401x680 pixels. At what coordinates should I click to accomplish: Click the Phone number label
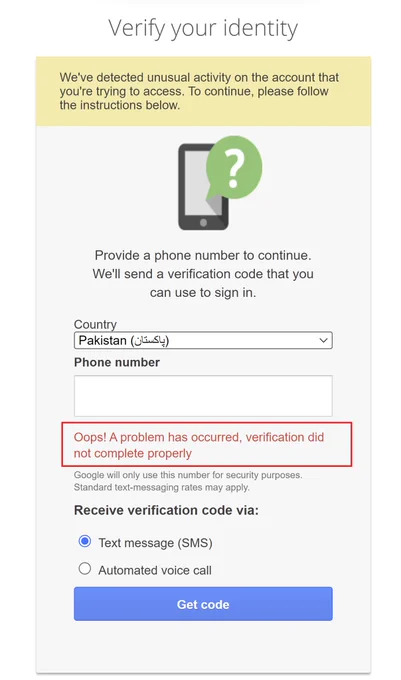117,362
